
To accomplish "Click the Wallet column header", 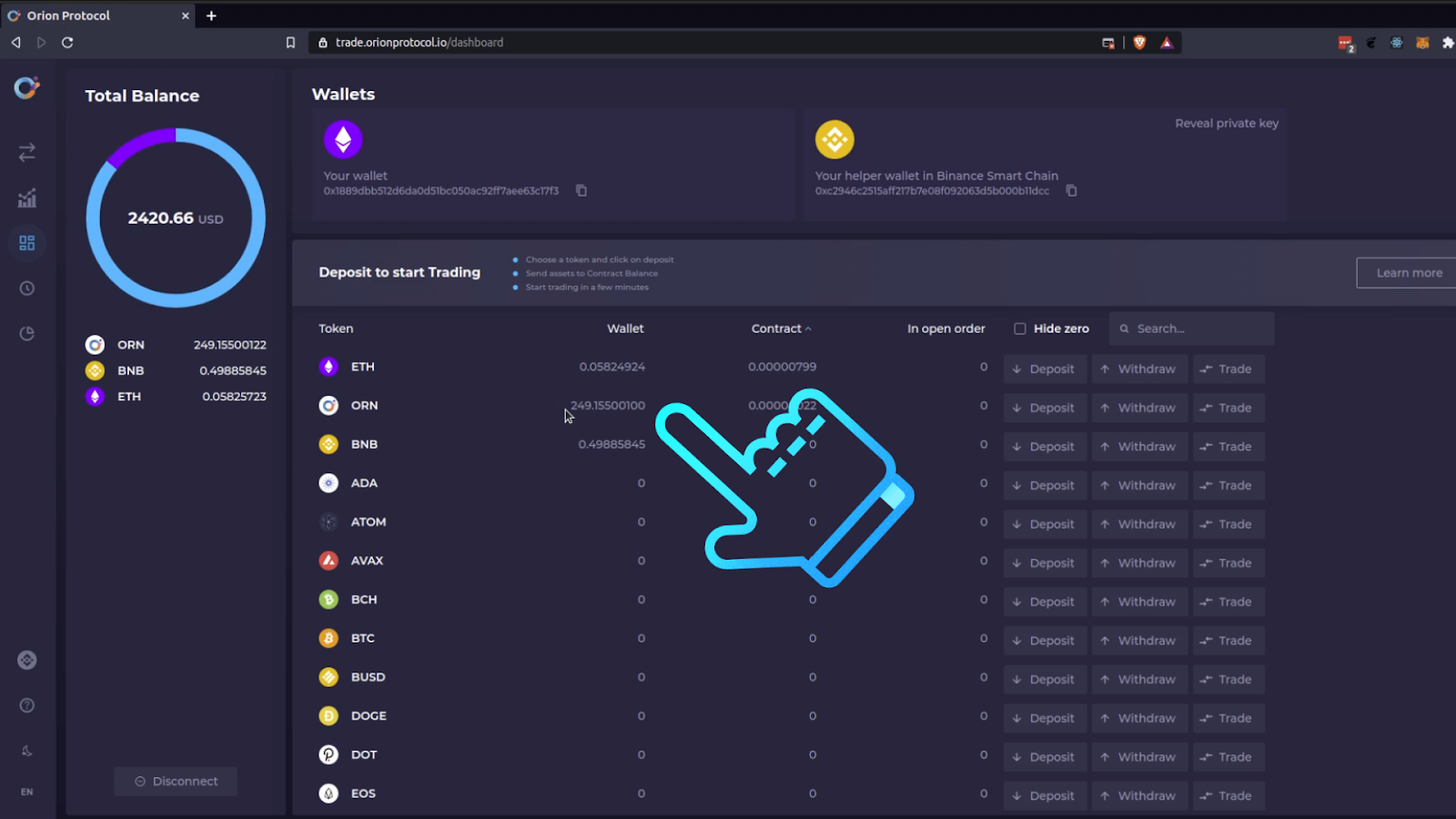I will [625, 329].
